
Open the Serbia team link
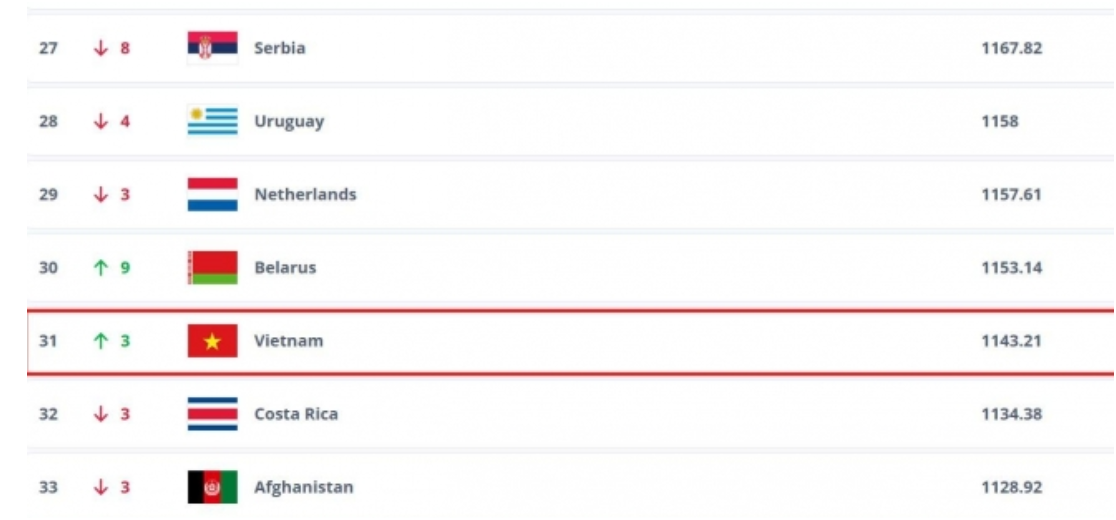pyautogui.click(x=280, y=48)
